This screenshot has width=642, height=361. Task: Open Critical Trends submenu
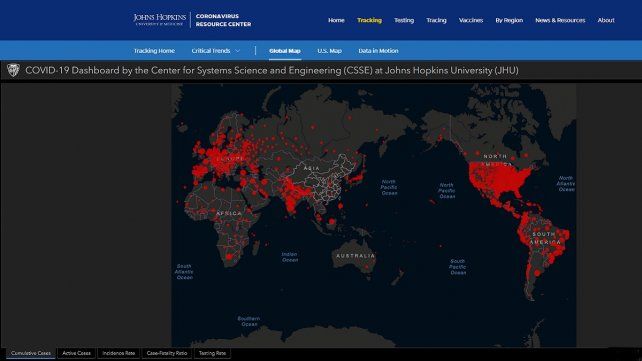click(x=211, y=51)
